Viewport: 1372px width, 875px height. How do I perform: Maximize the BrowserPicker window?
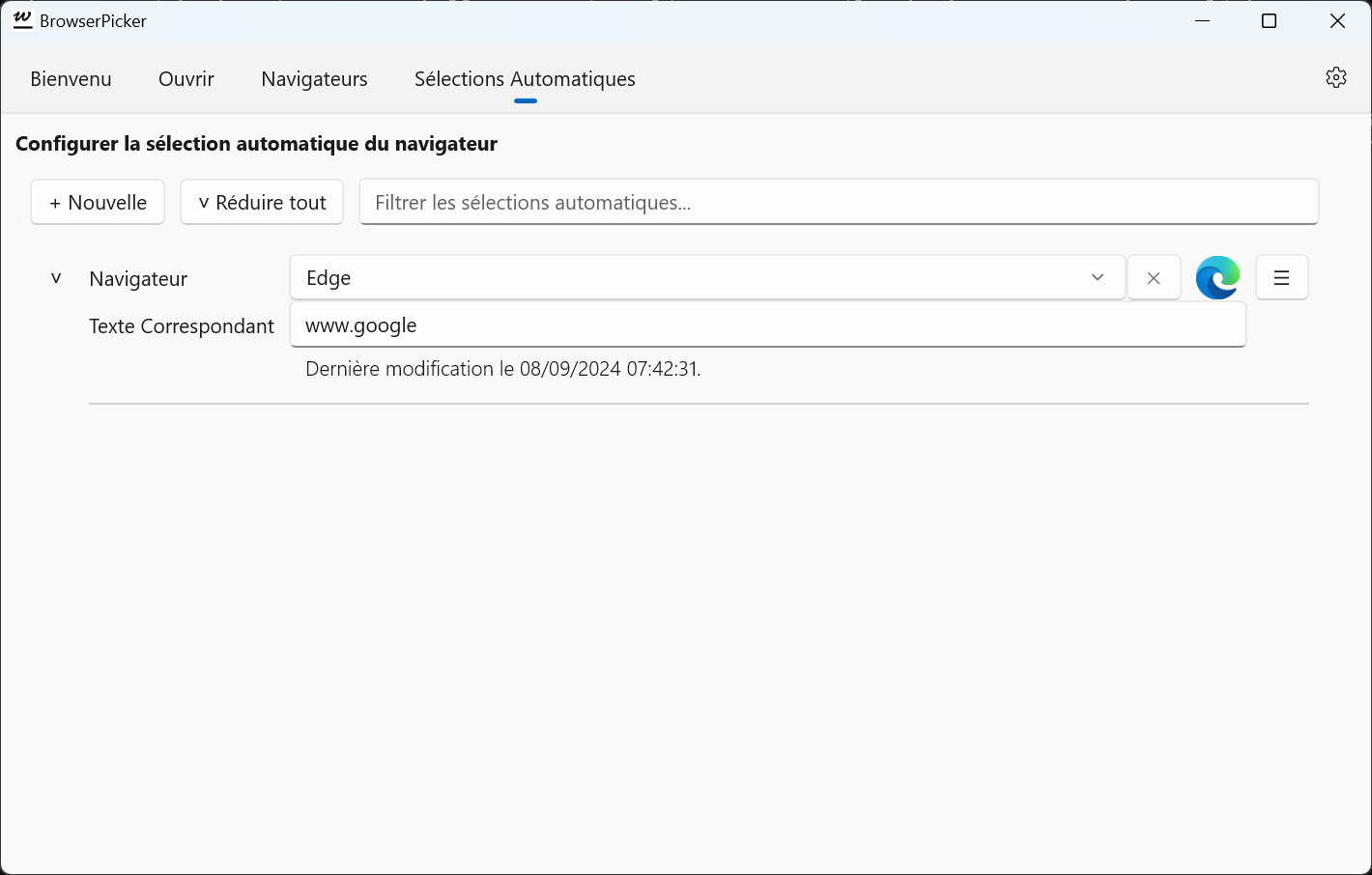(x=1270, y=21)
